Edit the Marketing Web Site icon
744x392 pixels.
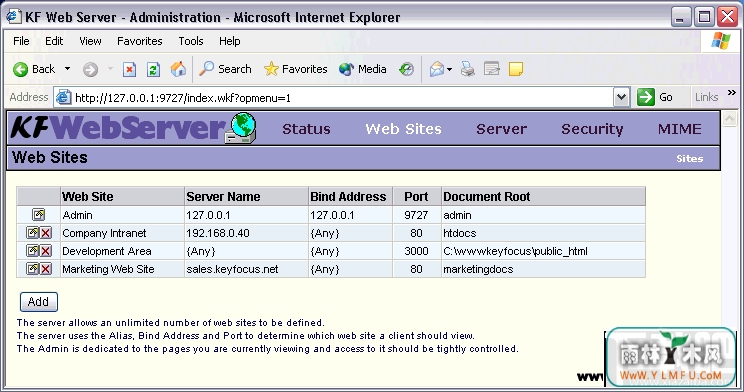tap(32, 269)
